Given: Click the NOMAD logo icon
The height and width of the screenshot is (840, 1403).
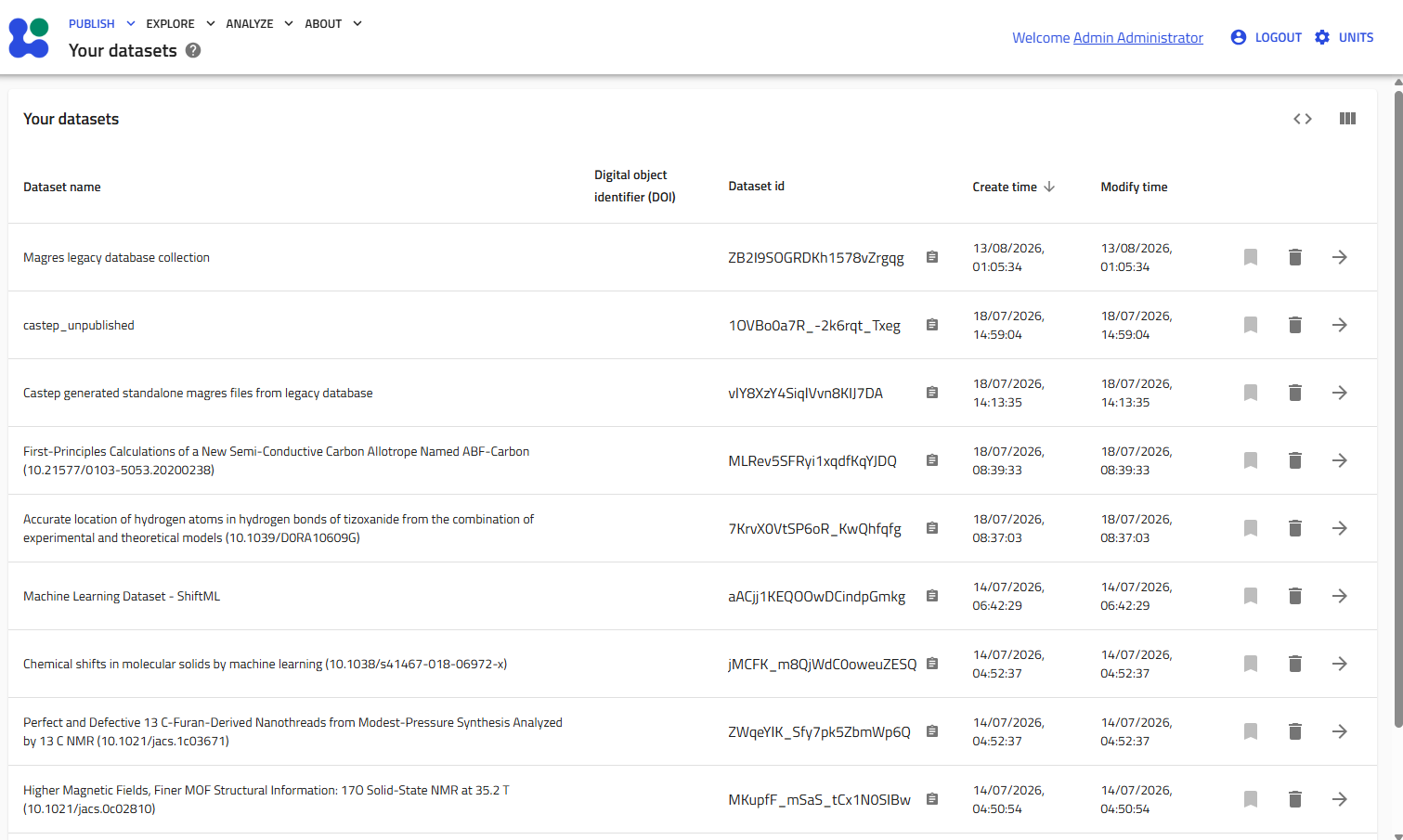Looking at the screenshot, I should click(29, 37).
